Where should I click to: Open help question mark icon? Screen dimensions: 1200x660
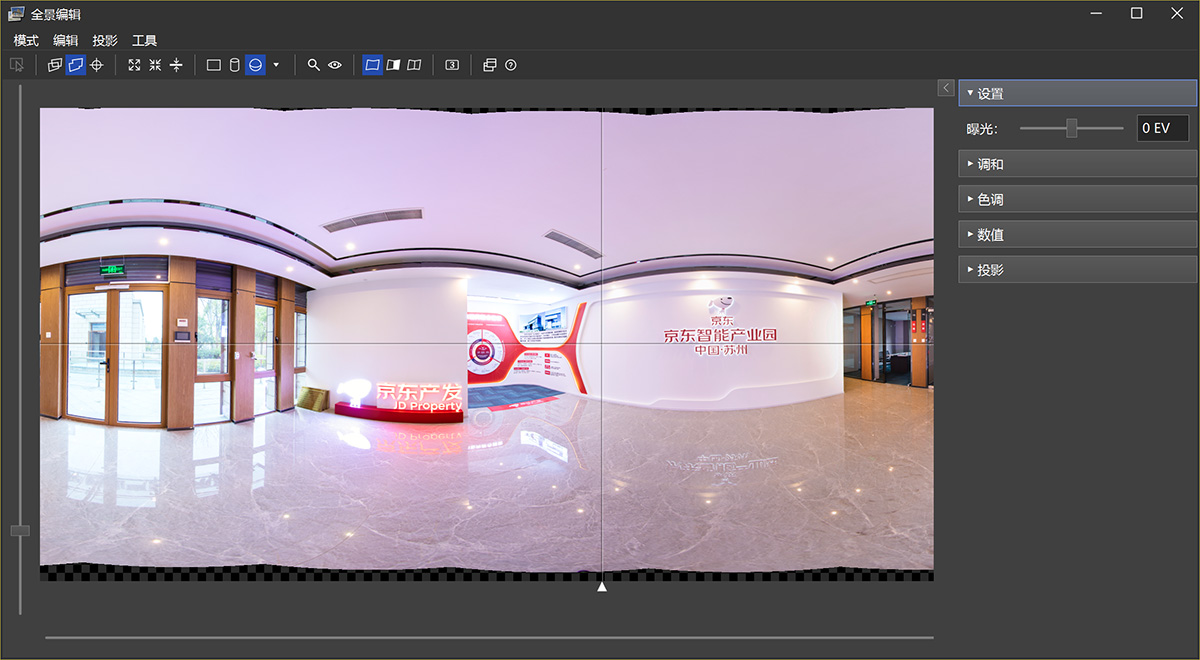(511, 65)
